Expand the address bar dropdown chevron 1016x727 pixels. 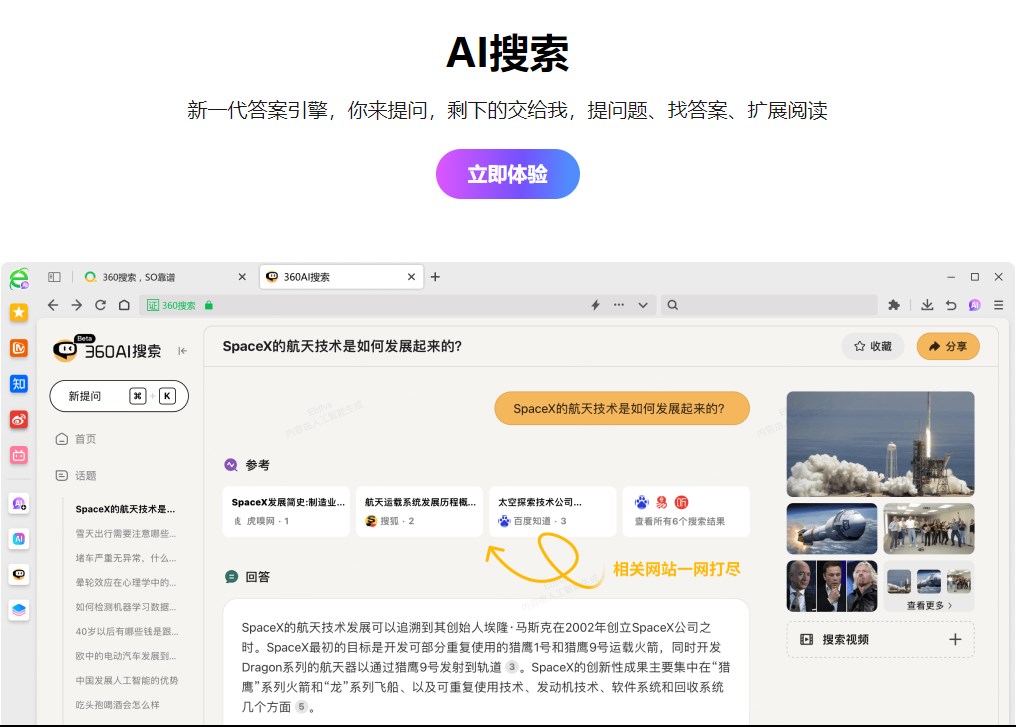643,305
